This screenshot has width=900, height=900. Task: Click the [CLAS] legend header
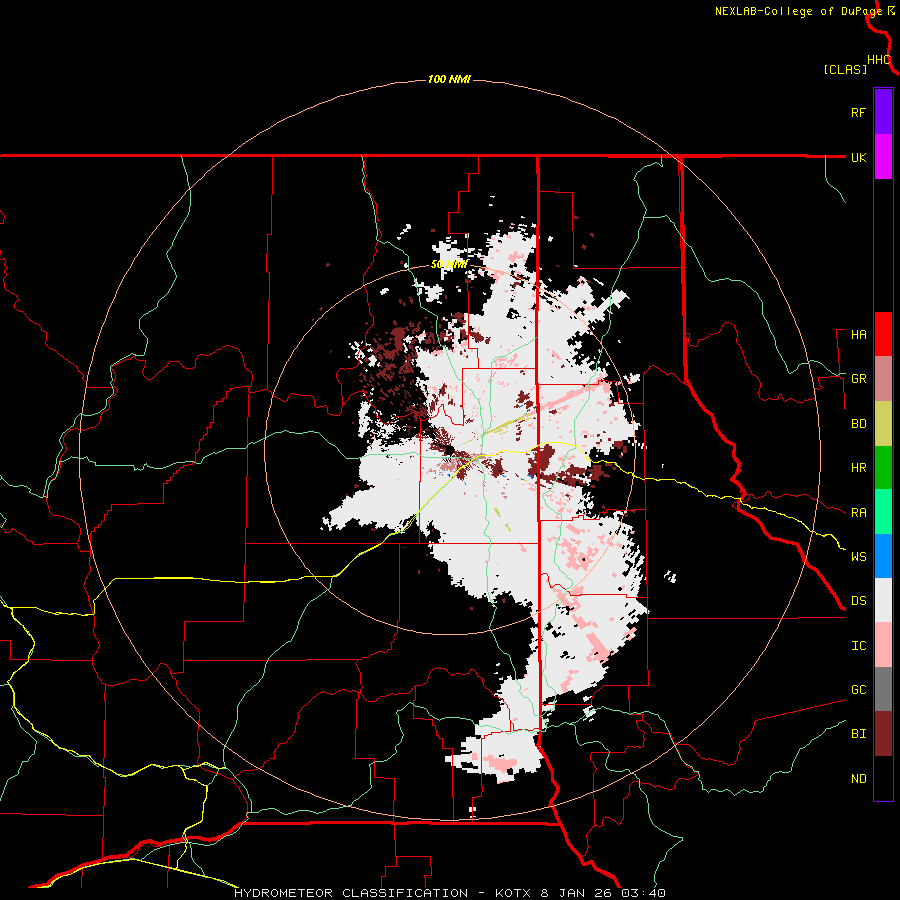pyautogui.click(x=845, y=69)
